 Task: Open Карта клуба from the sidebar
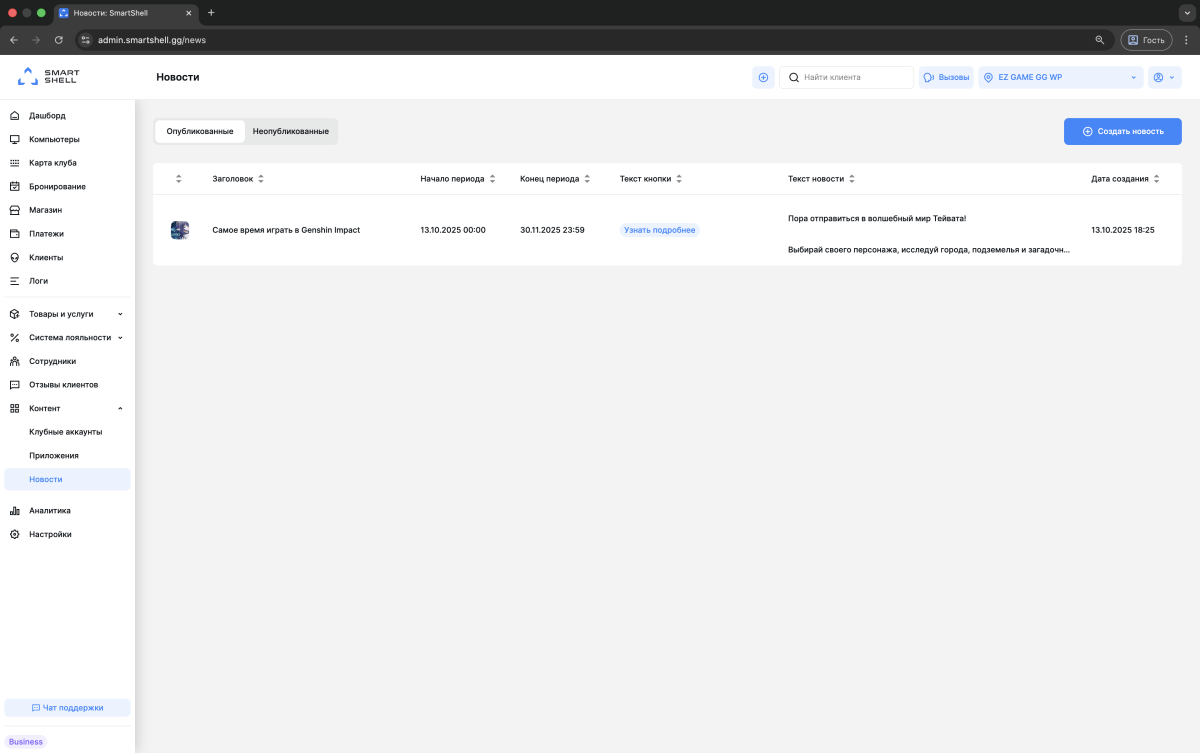[52, 163]
